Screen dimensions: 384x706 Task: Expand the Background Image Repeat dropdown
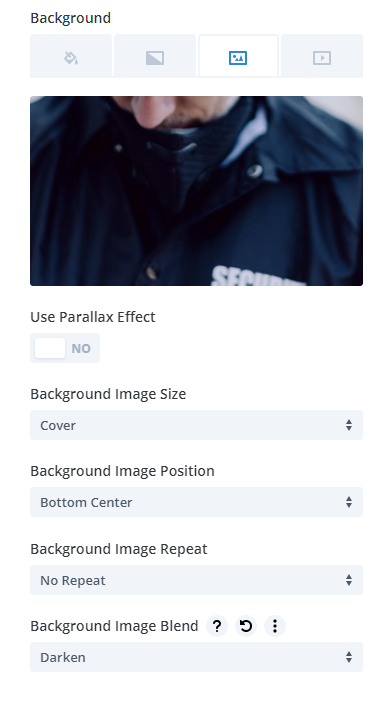pos(196,580)
